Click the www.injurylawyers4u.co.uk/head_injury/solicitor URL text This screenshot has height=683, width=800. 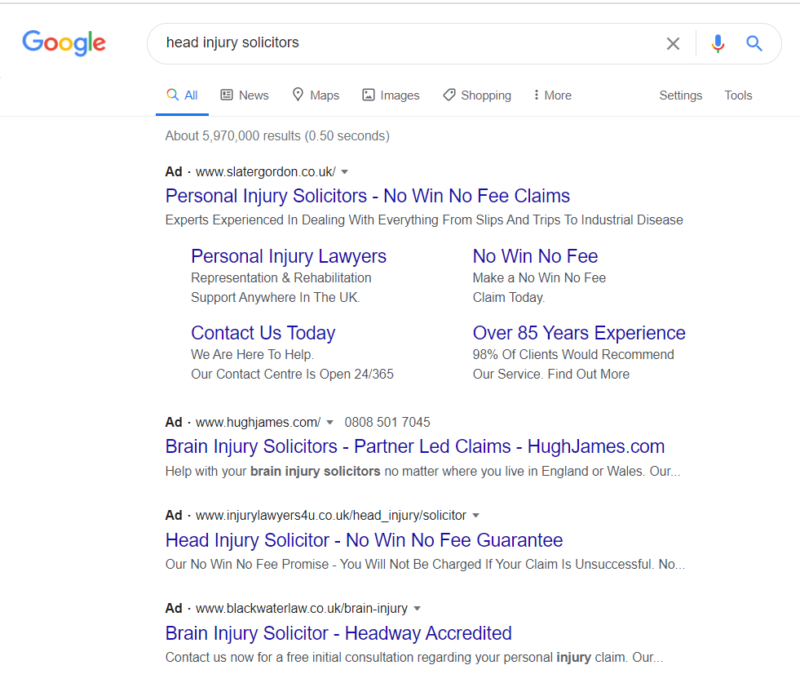(331, 515)
